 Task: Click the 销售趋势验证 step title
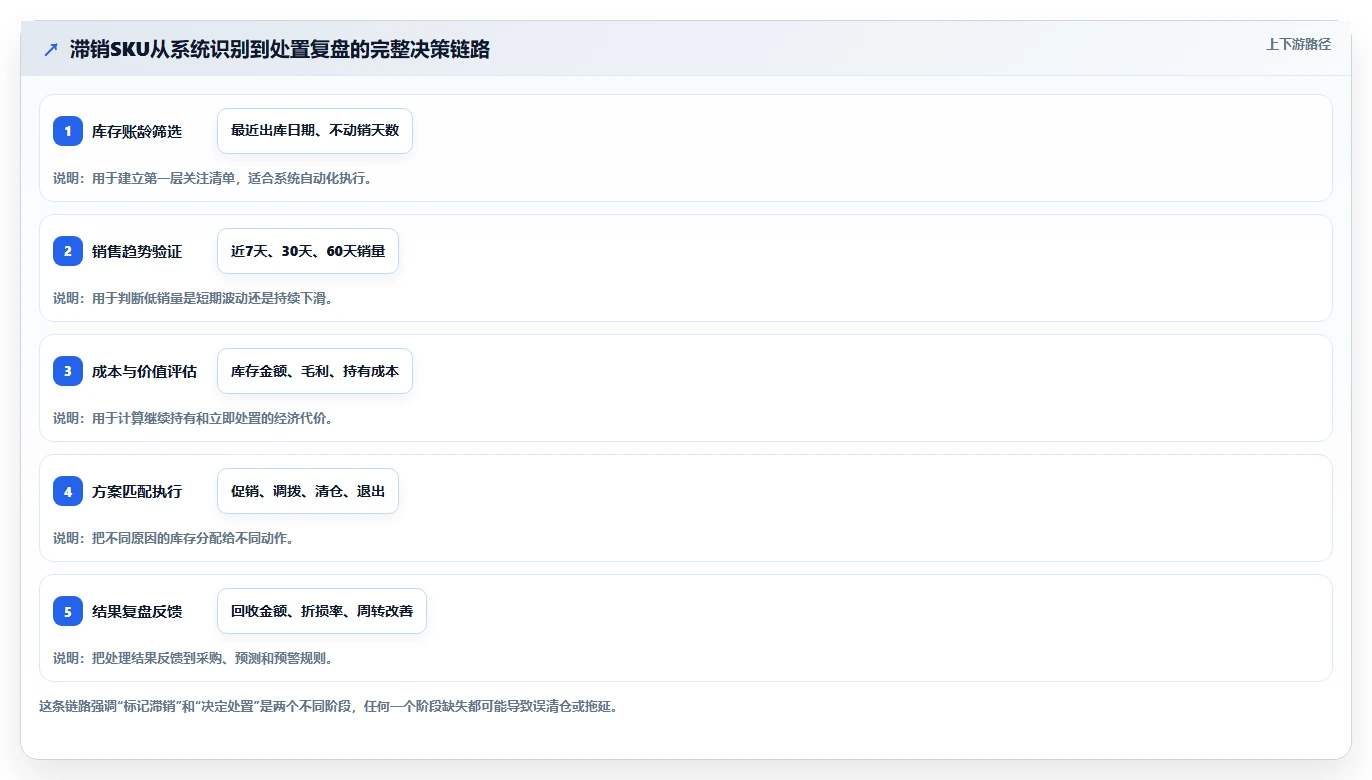tap(137, 251)
